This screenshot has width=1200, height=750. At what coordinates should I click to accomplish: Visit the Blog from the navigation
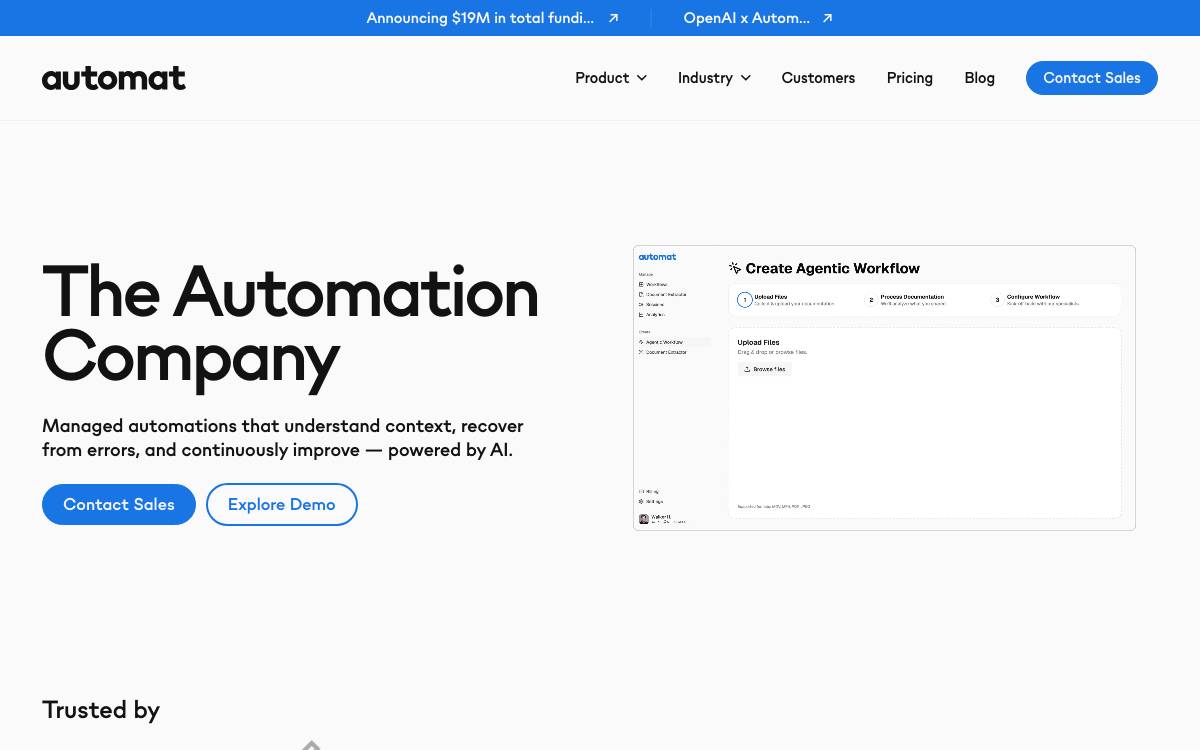[x=980, y=78]
